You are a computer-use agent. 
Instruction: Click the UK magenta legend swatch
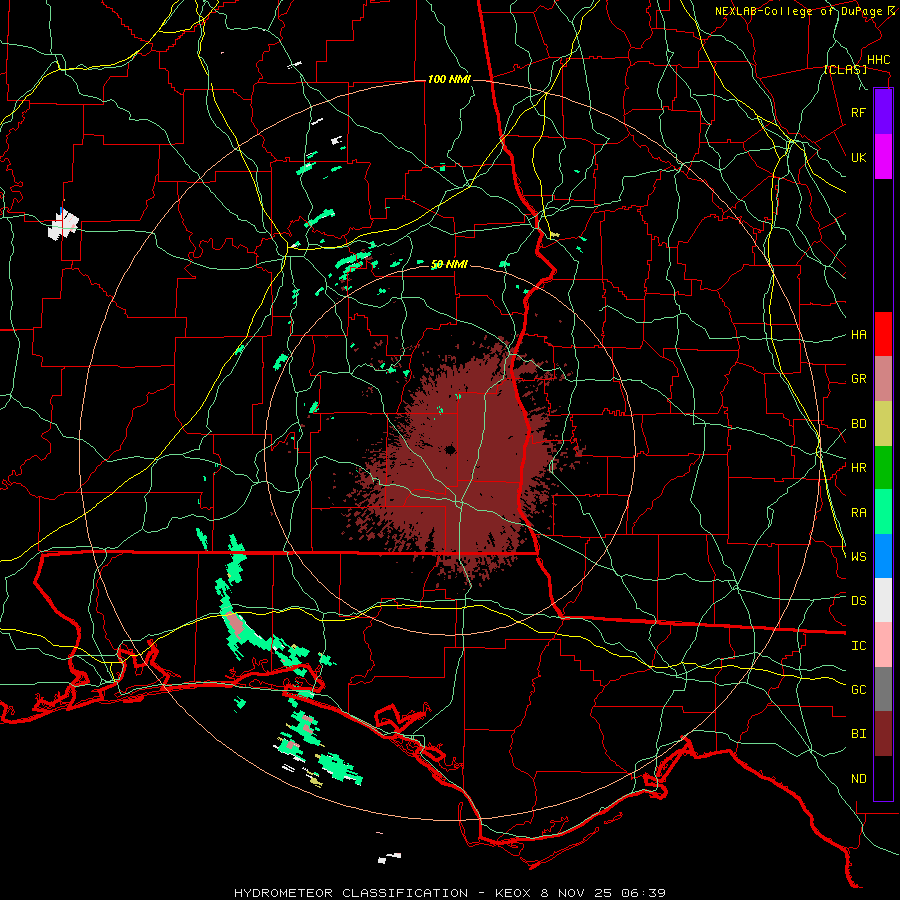tap(883, 157)
